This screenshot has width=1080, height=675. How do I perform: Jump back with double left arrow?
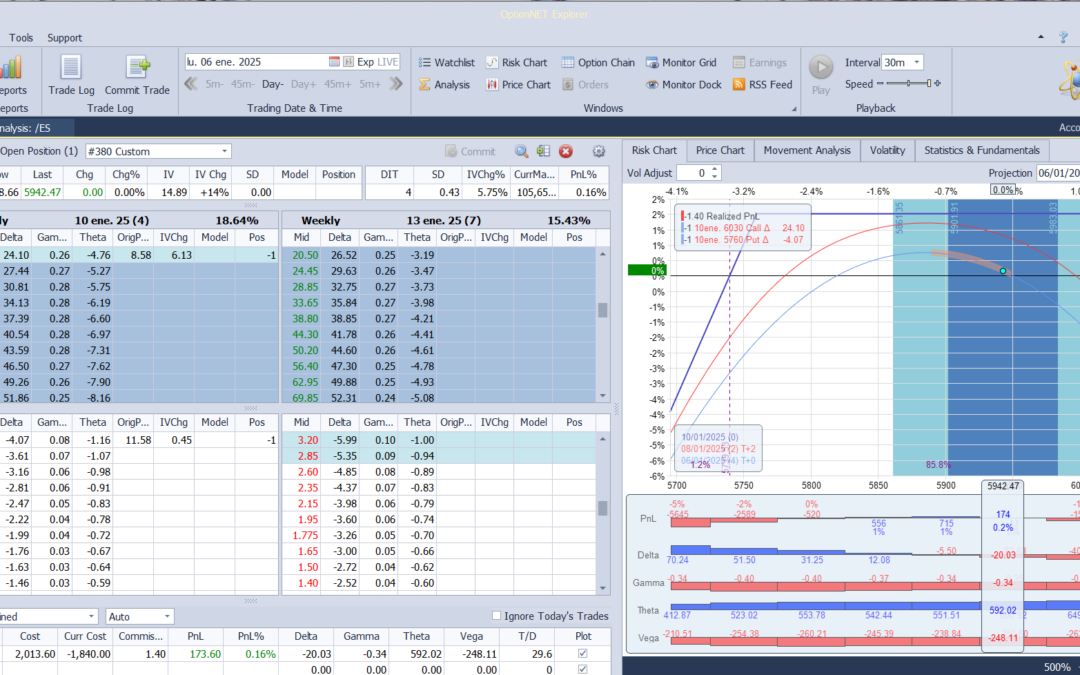point(191,84)
